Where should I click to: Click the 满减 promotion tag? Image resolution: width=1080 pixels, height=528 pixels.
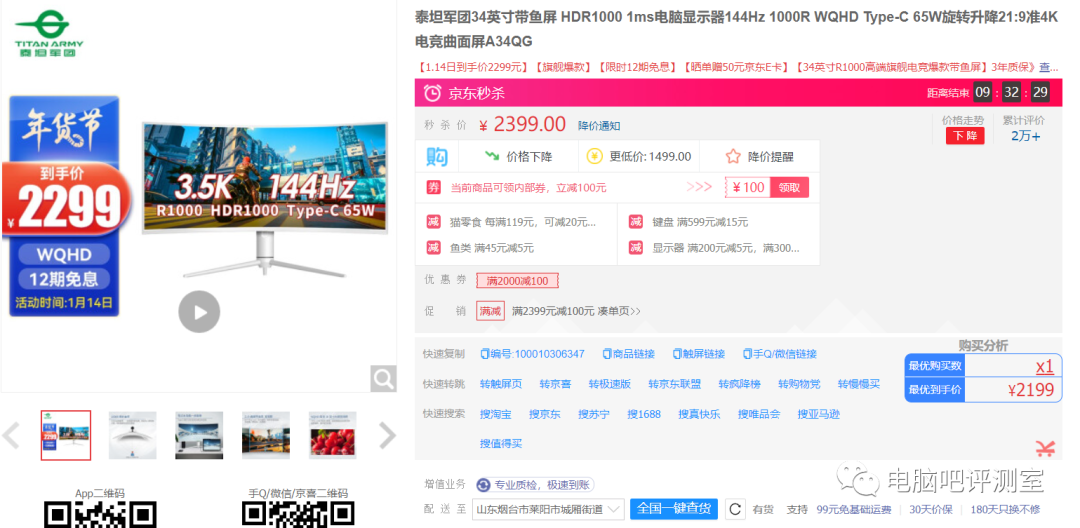[490, 311]
